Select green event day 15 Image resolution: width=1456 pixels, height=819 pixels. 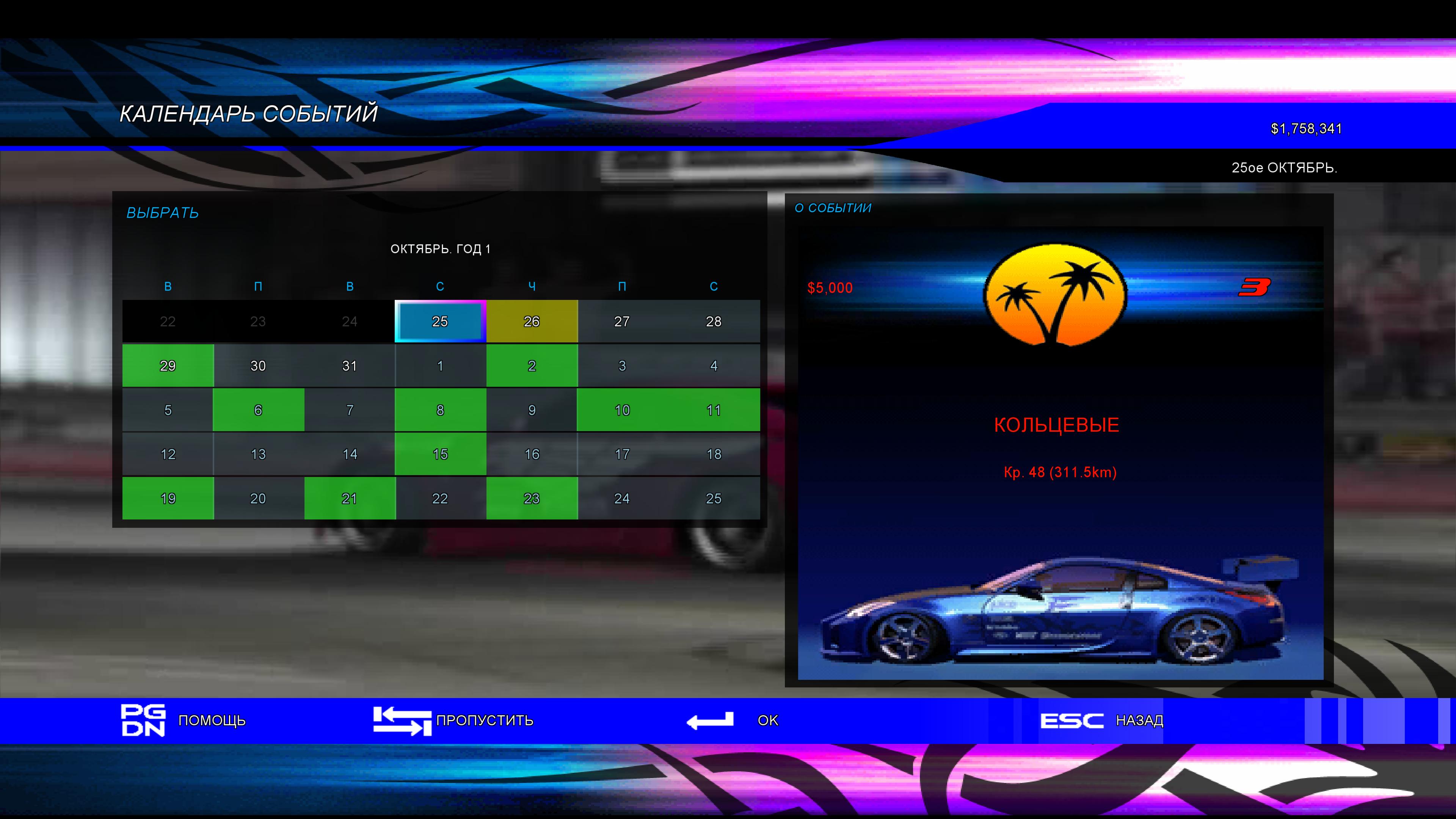point(440,454)
